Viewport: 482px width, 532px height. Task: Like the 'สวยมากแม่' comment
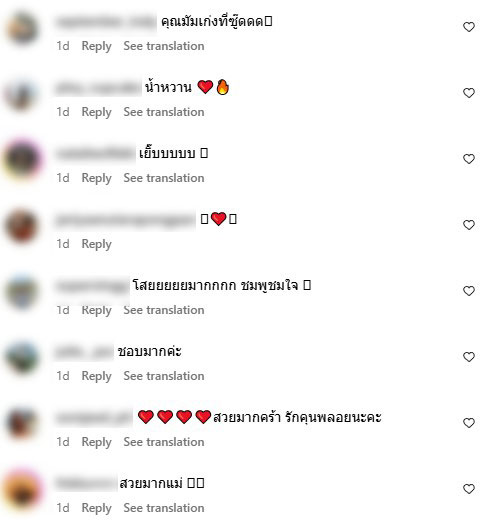pos(468,489)
